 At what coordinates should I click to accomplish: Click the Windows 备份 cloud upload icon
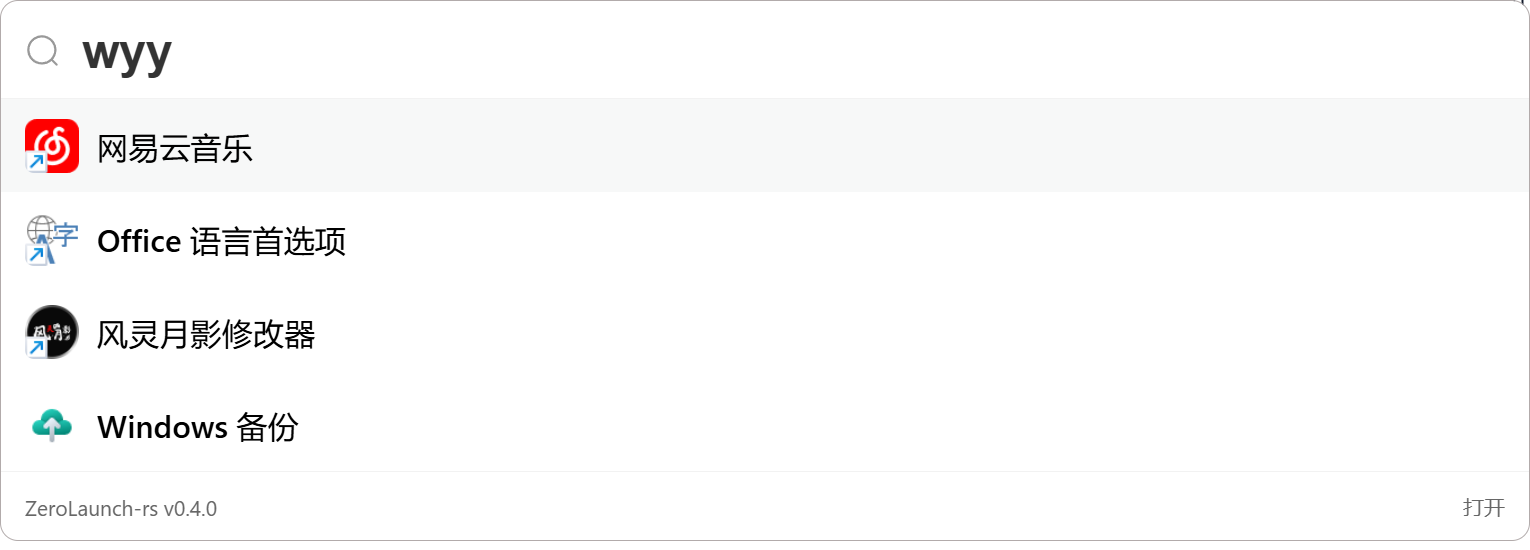tap(52, 427)
